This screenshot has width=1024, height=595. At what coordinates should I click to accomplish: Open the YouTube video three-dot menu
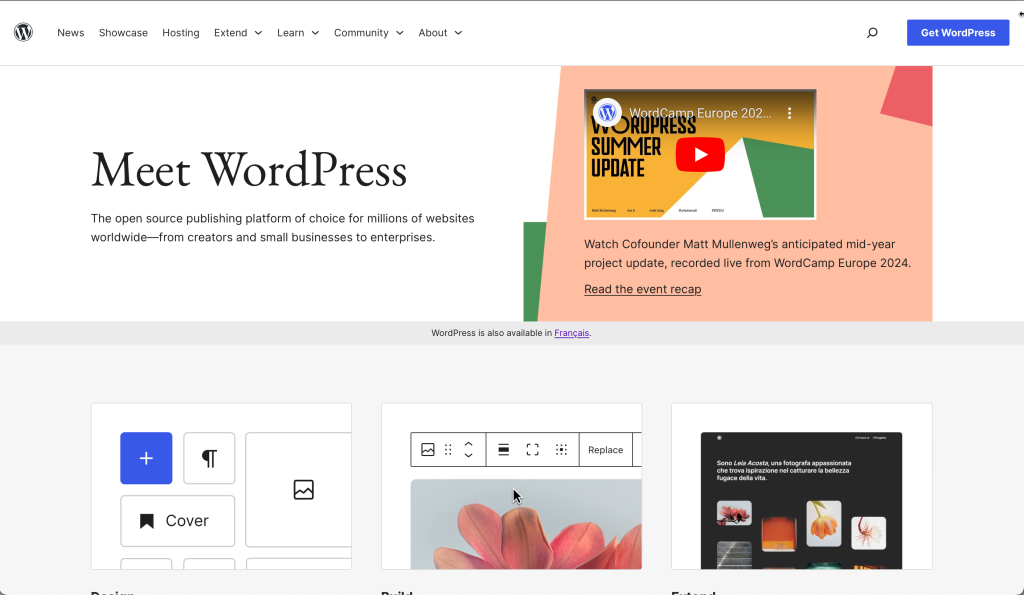(x=790, y=113)
